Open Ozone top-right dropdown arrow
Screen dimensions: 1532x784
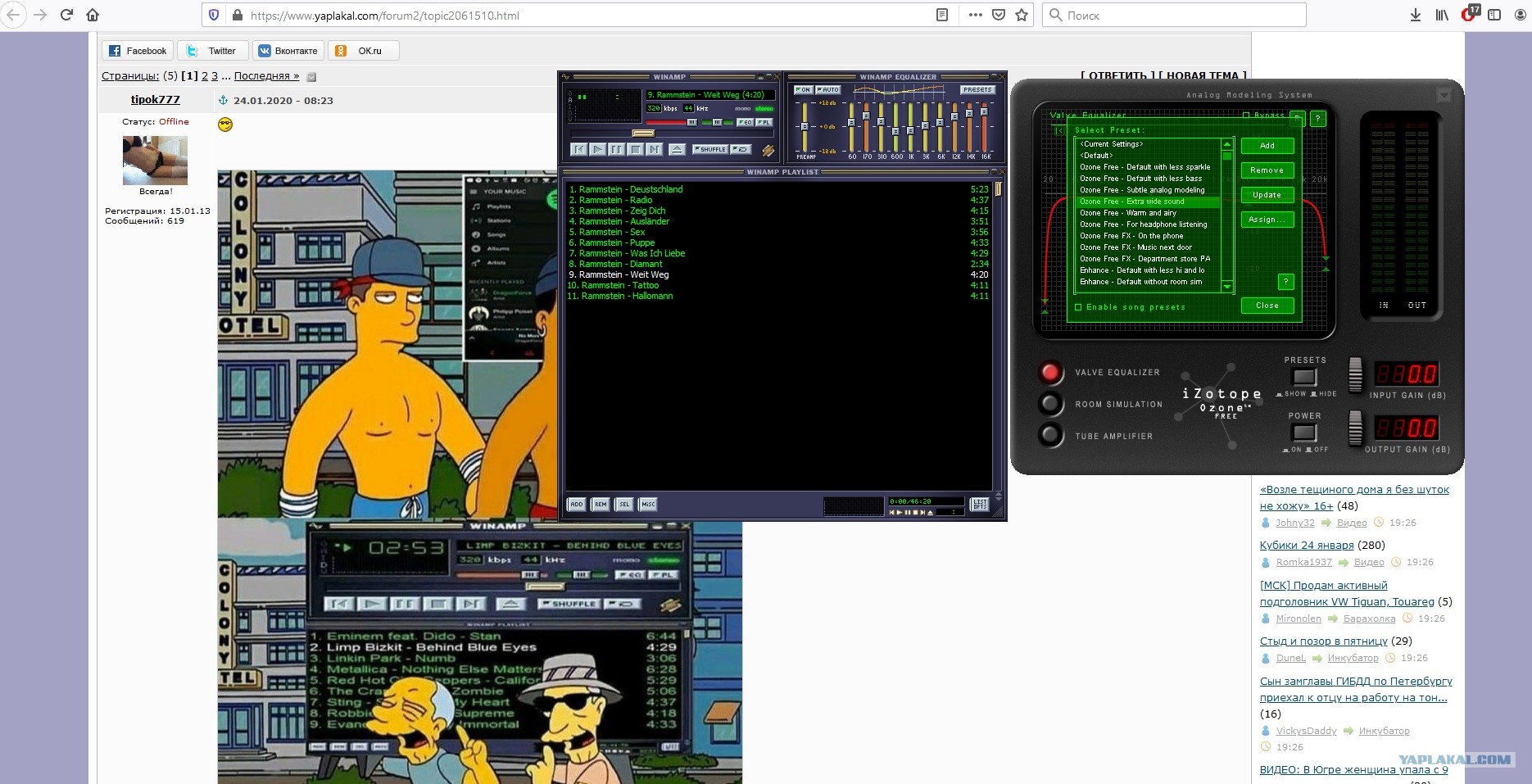point(1444,96)
